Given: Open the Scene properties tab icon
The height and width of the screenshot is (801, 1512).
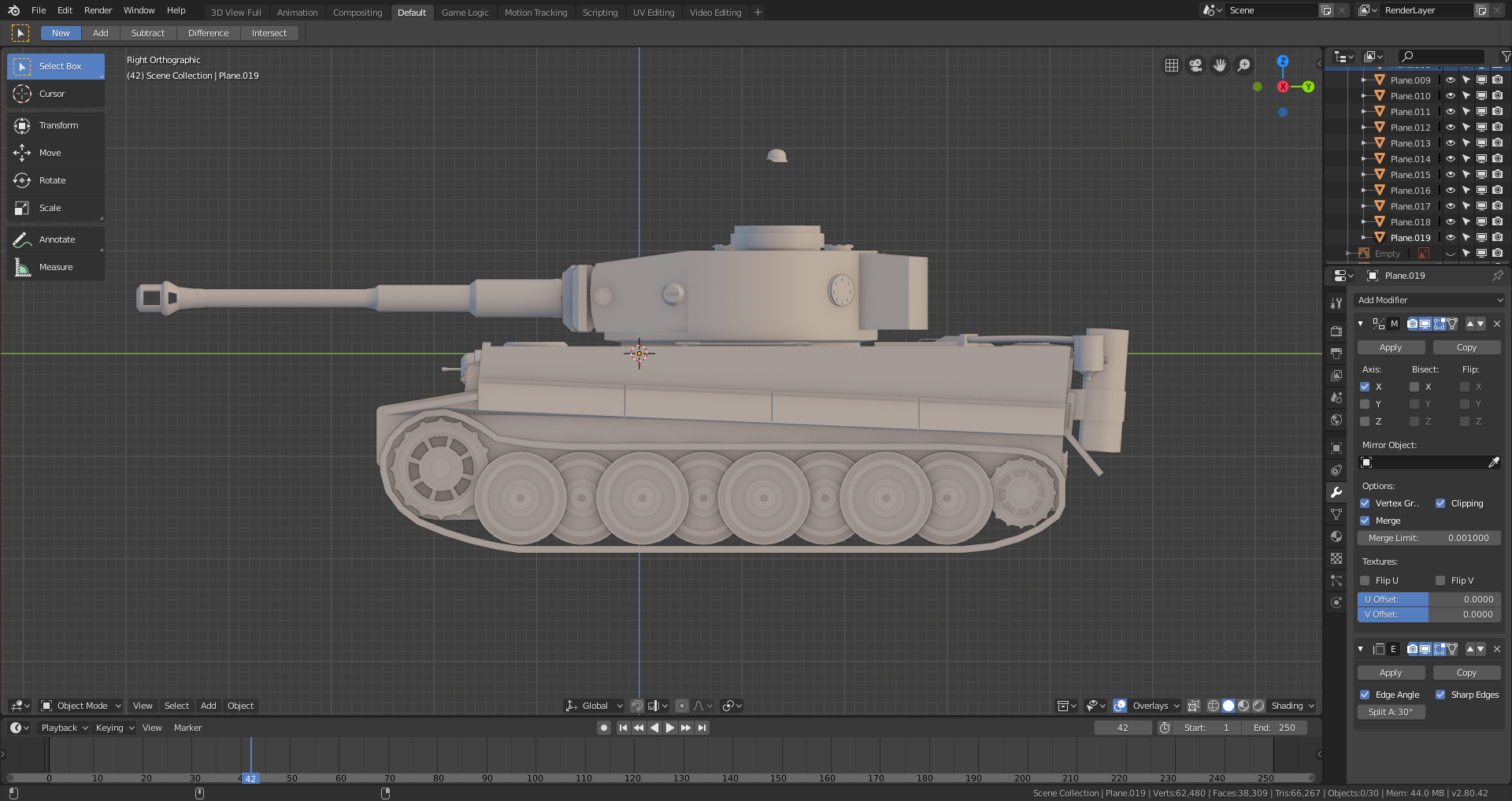Looking at the screenshot, I should click(x=1336, y=398).
